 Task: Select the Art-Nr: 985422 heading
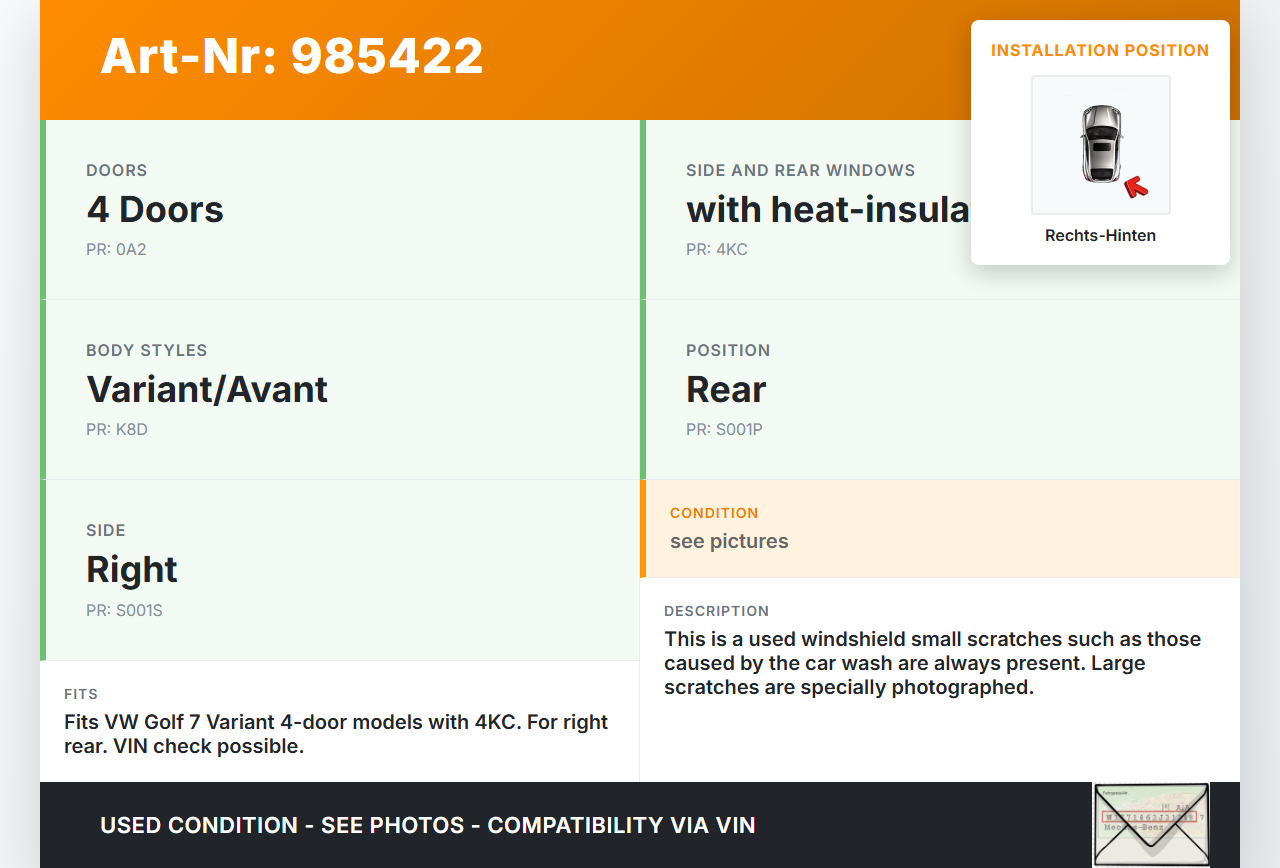[292, 56]
